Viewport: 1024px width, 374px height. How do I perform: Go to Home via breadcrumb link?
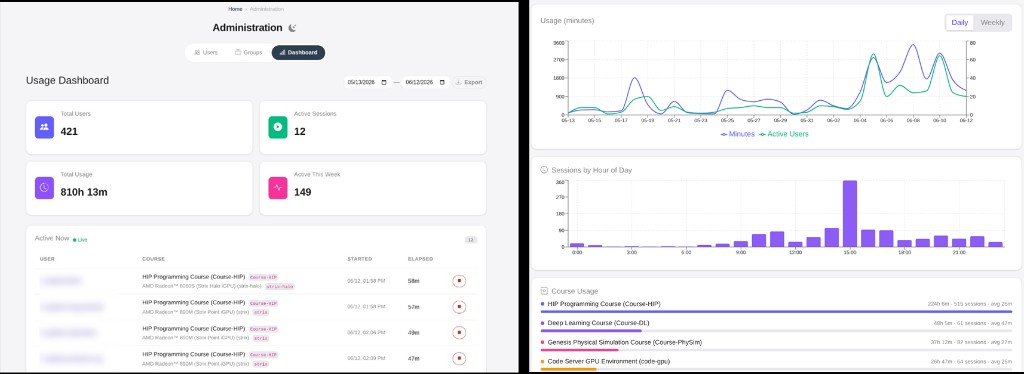235,9
